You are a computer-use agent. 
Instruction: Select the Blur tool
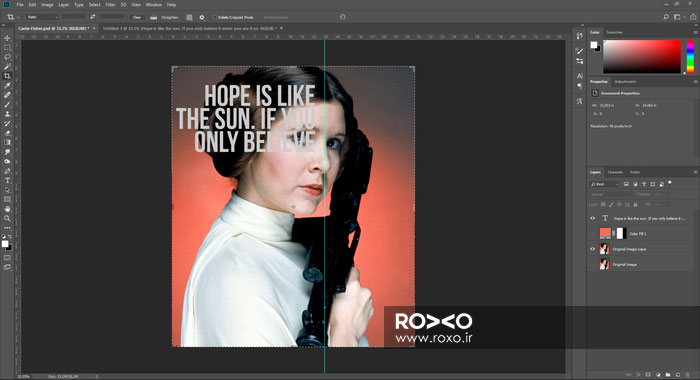[7, 152]
